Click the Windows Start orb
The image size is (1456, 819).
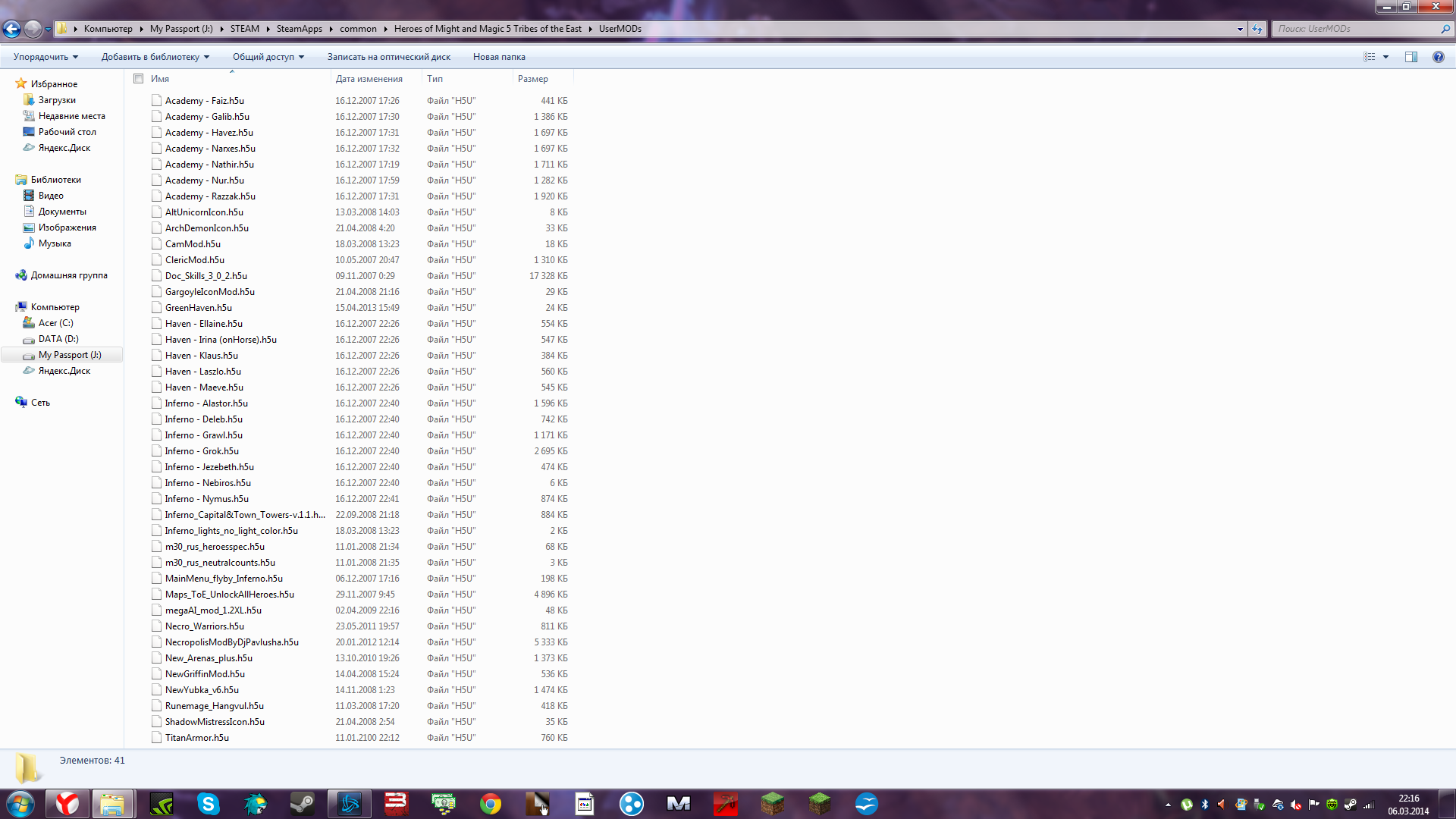20,804
